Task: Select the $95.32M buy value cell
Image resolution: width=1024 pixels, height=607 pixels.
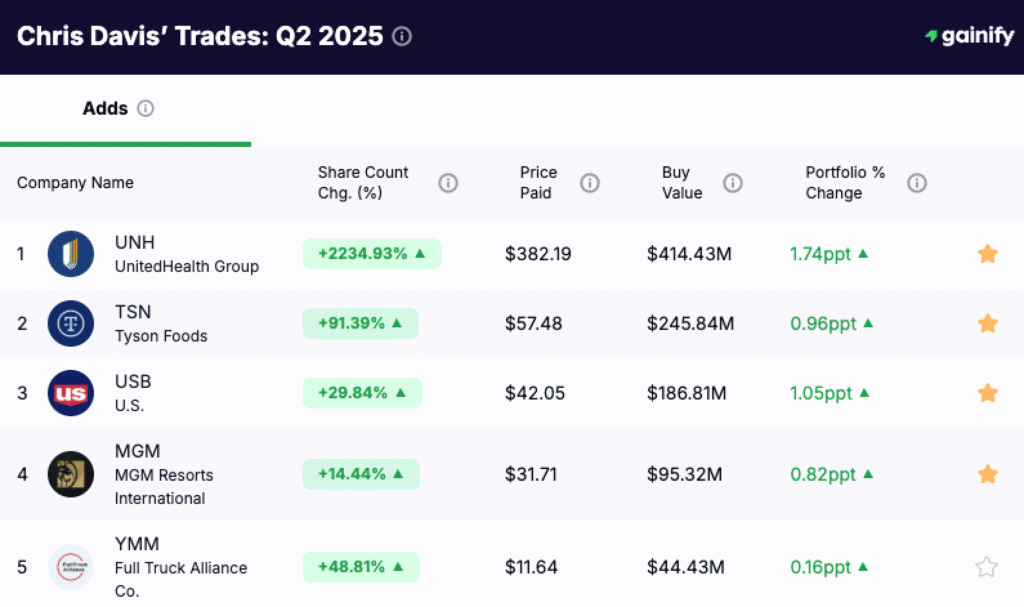Action: click(684, 474)
